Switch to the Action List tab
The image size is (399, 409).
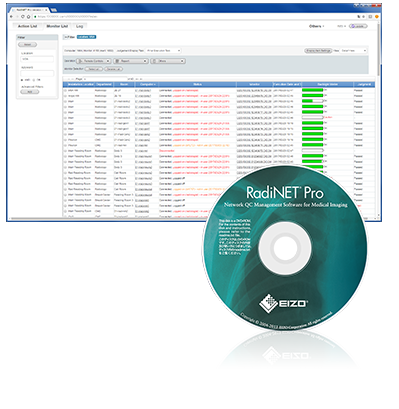pos(27,26)
